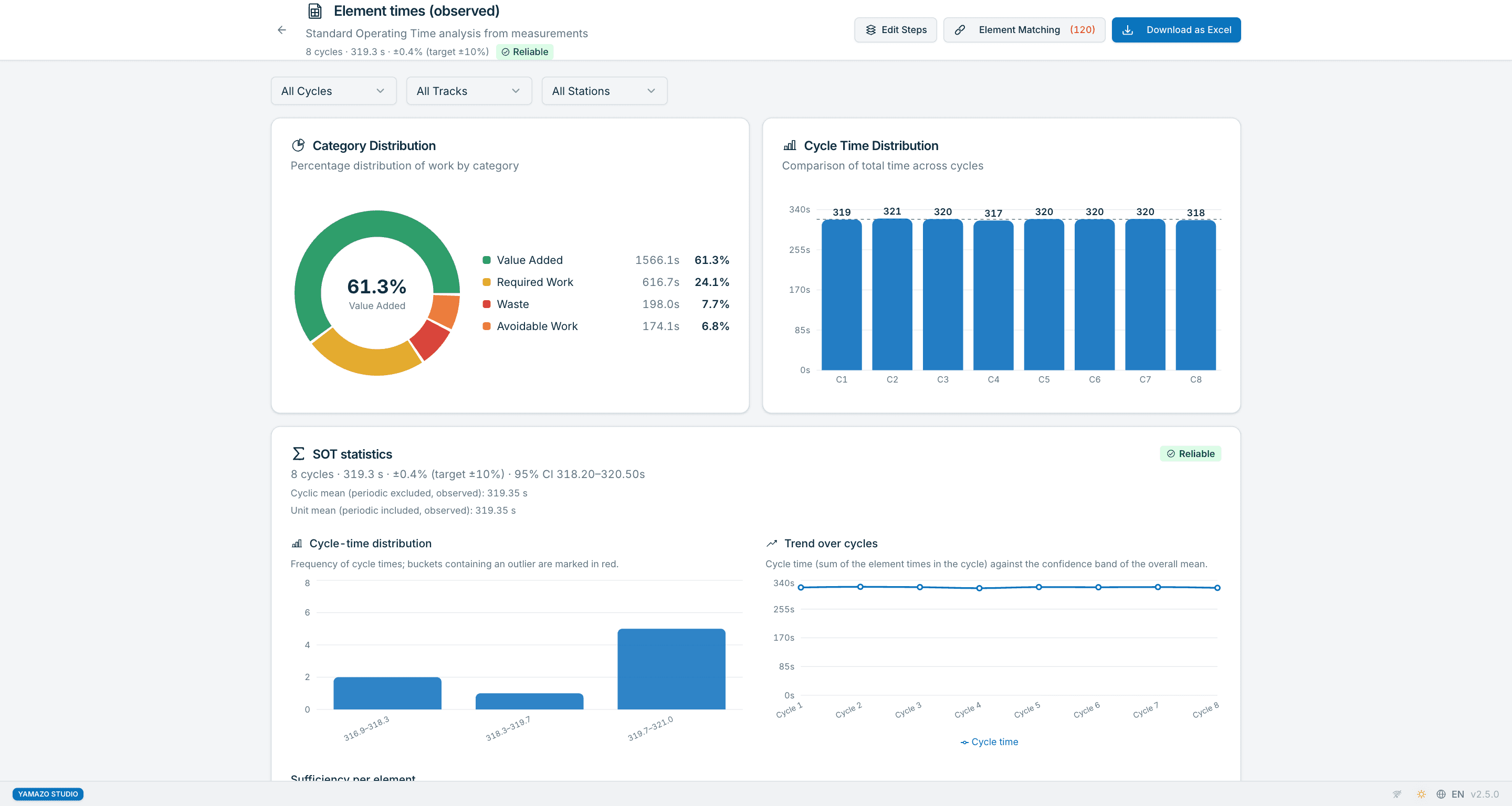Click the Cycle time legend entry
Image resolution: width=1512 pixels, height=806 pixels.
989,742
